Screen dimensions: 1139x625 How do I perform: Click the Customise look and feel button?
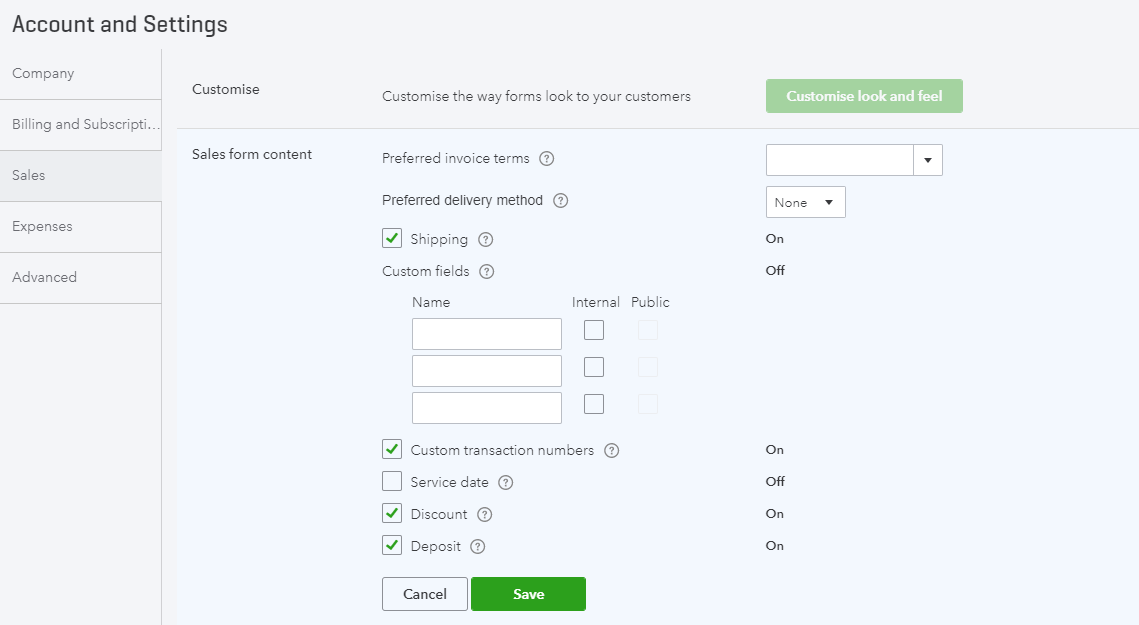(864, 96)
